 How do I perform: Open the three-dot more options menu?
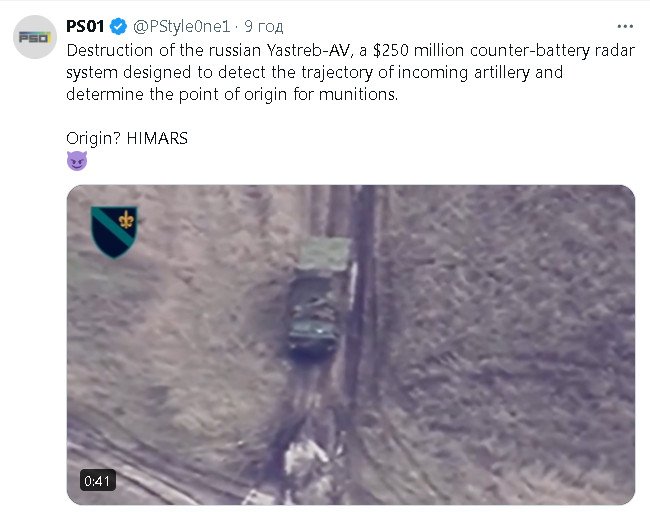coord(625,26)
